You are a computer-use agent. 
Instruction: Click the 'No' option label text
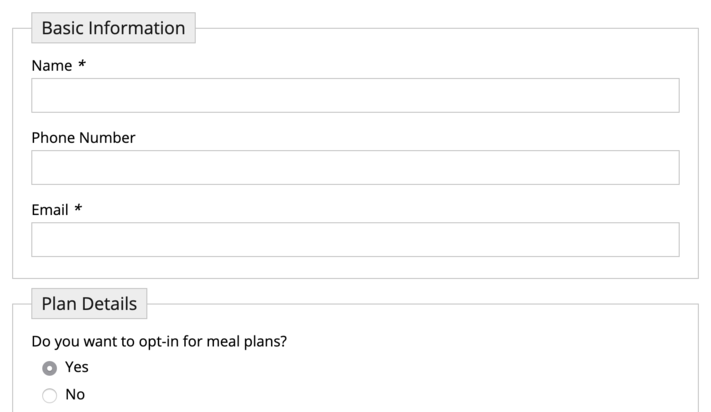(75, 395)
